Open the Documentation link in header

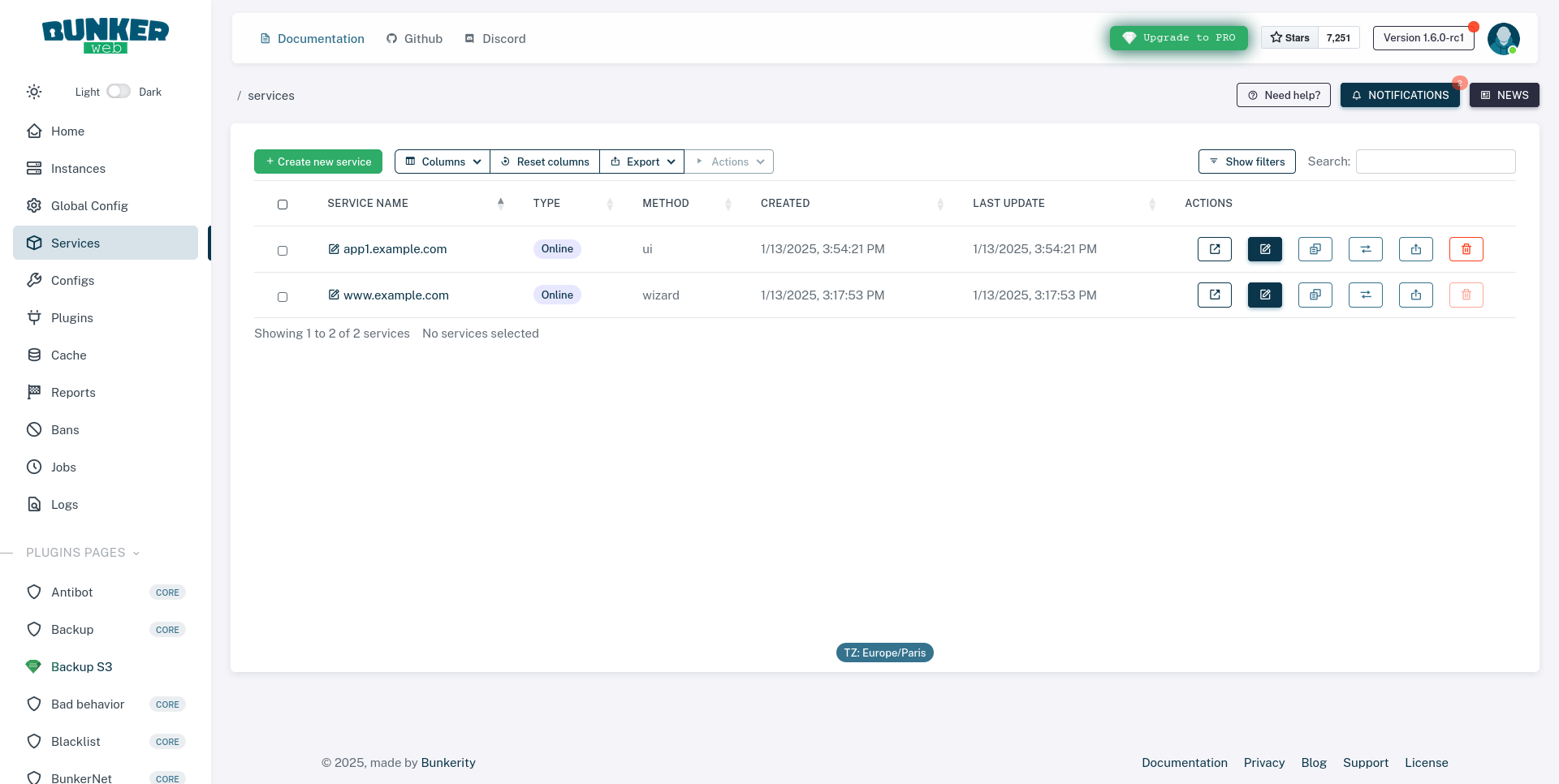(312, 38)
